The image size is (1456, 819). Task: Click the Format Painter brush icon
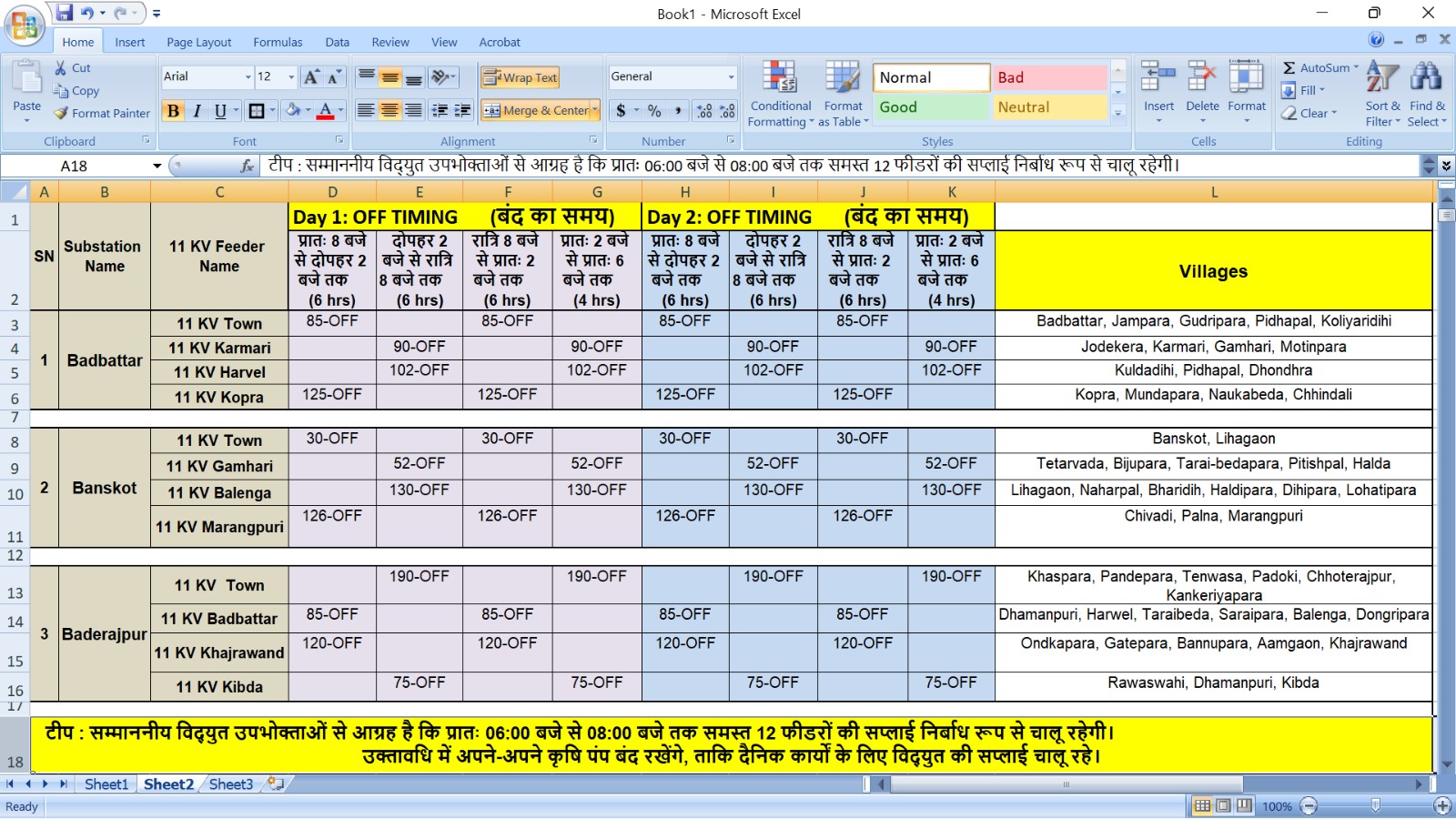coord(61,114)
